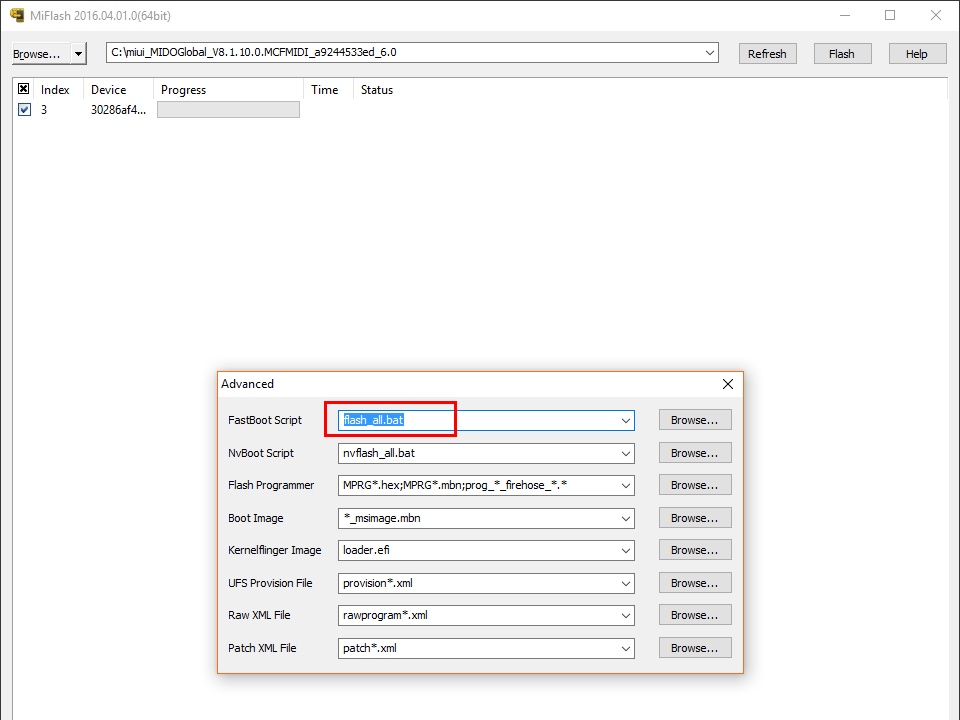Expand the firmware path combo box
Image resolution: width=960 pixels, height=720 pixels.
tap(710, 53)
